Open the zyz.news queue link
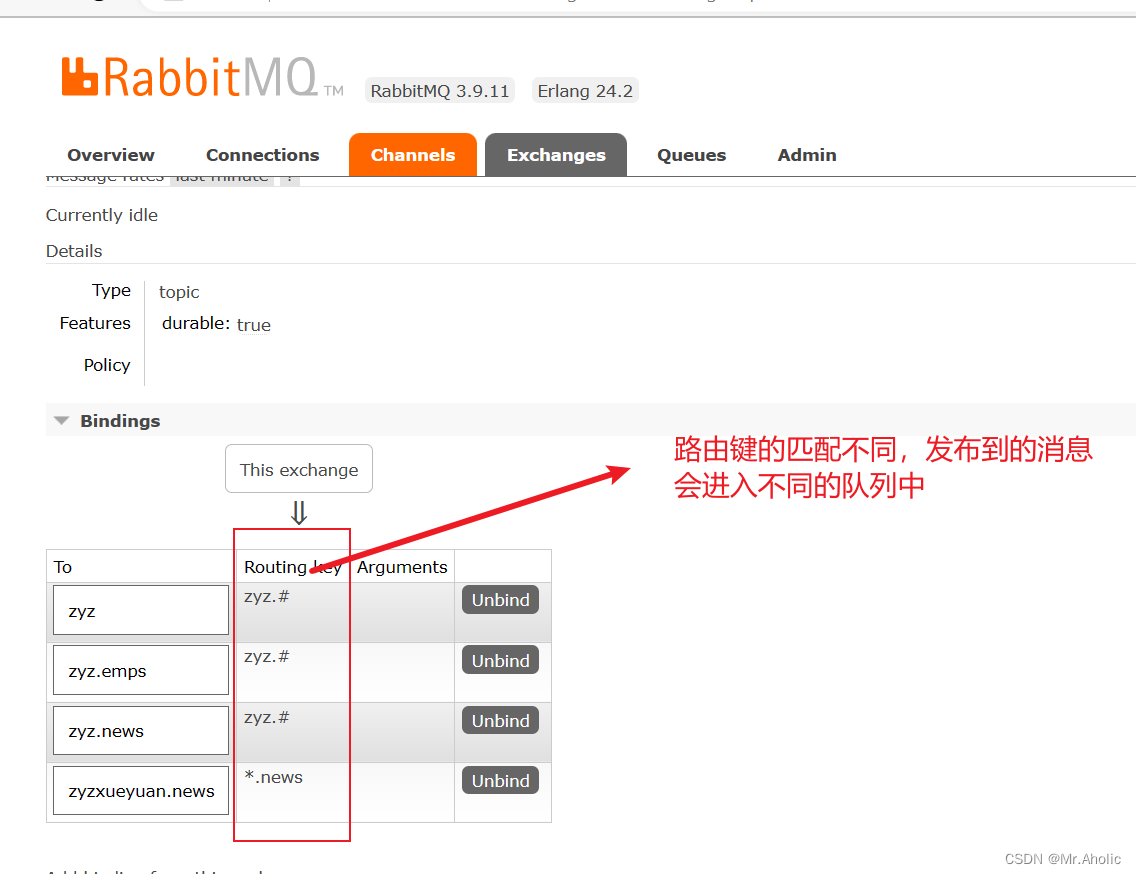1136x874 pixels. 103,729
